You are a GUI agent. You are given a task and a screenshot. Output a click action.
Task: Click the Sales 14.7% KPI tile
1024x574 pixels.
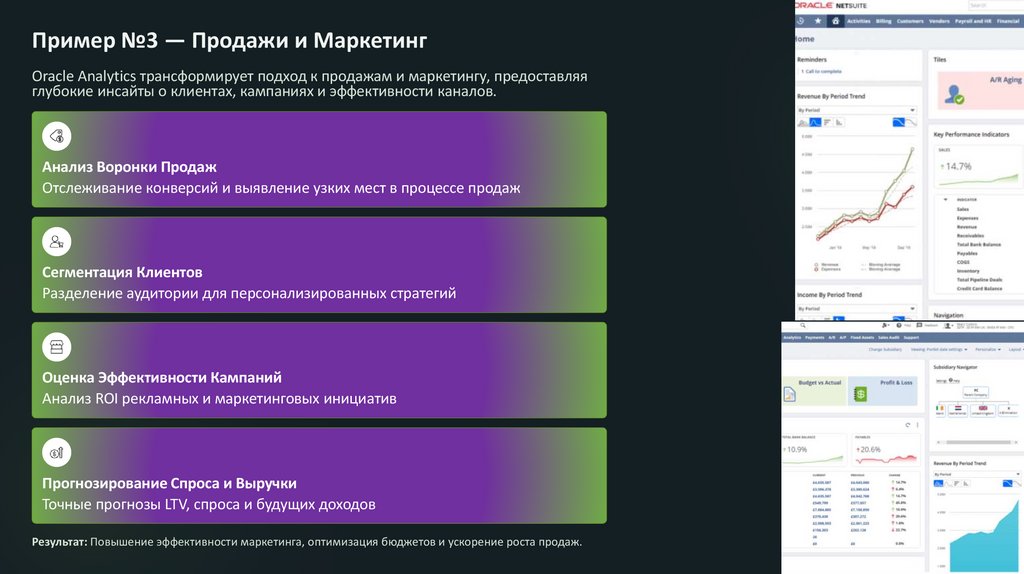pos(978,167)
